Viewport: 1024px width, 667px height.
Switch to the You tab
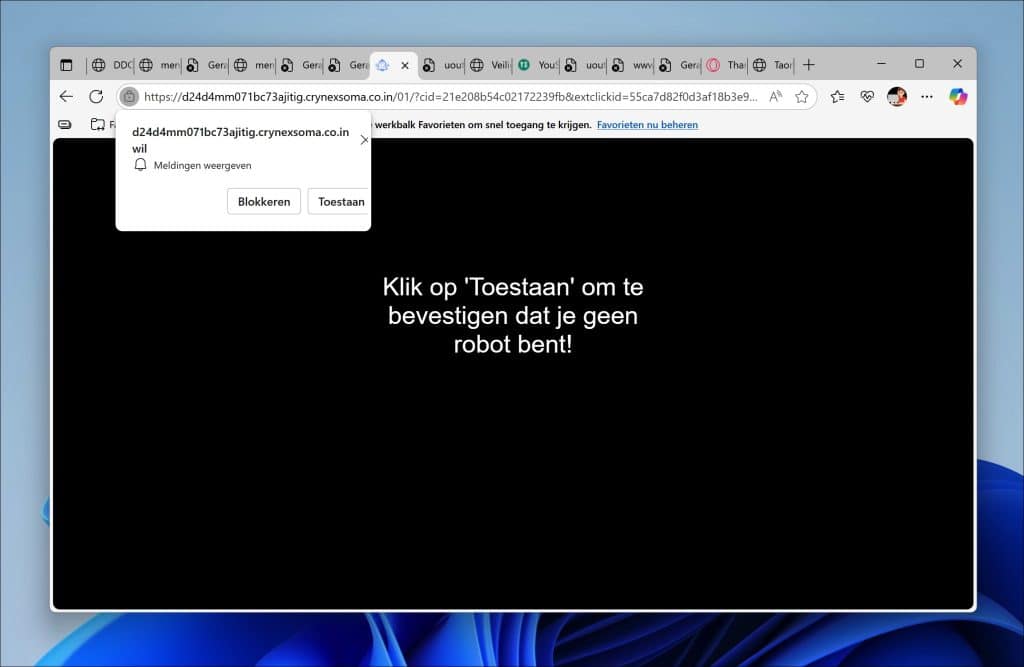[539, 65]
